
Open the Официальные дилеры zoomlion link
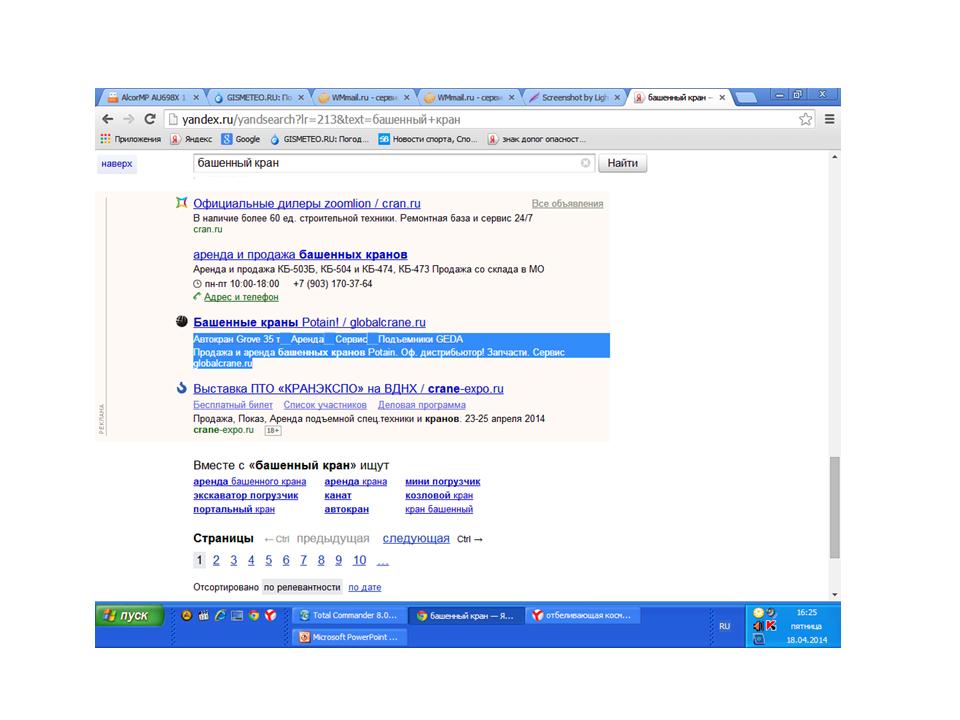coord(307,203)
